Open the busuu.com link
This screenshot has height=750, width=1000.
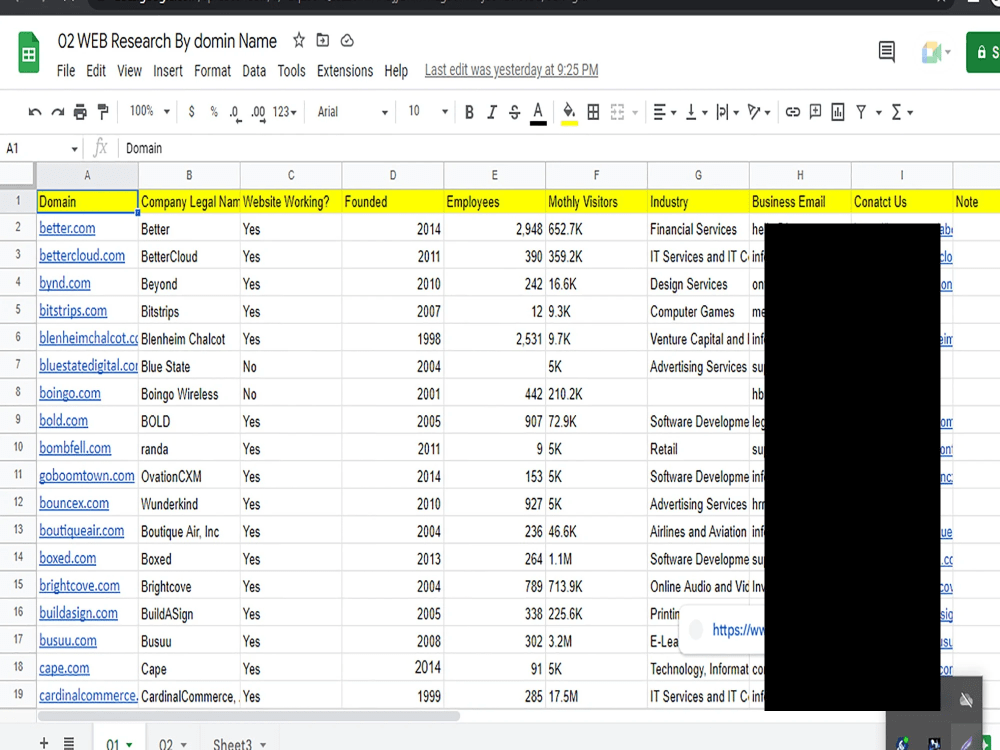click(68, 640)
